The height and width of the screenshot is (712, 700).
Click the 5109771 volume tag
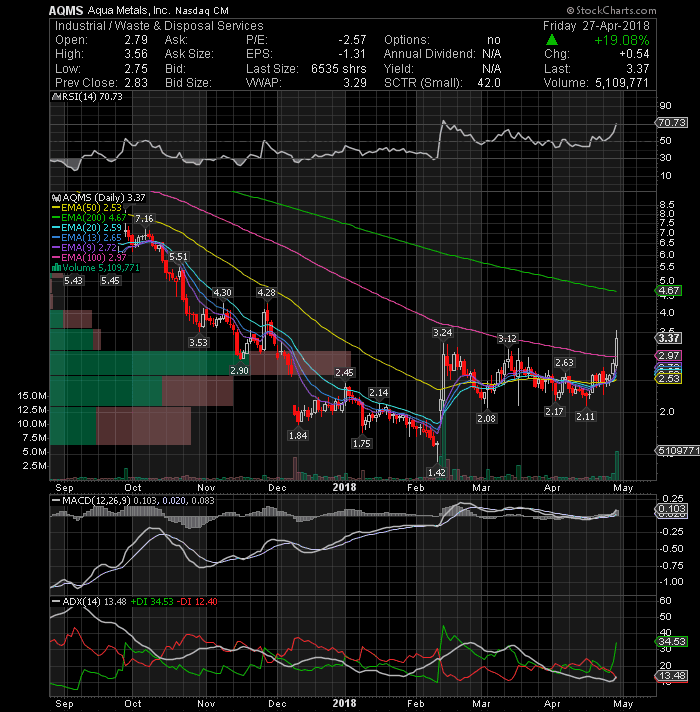coord(678,450)
